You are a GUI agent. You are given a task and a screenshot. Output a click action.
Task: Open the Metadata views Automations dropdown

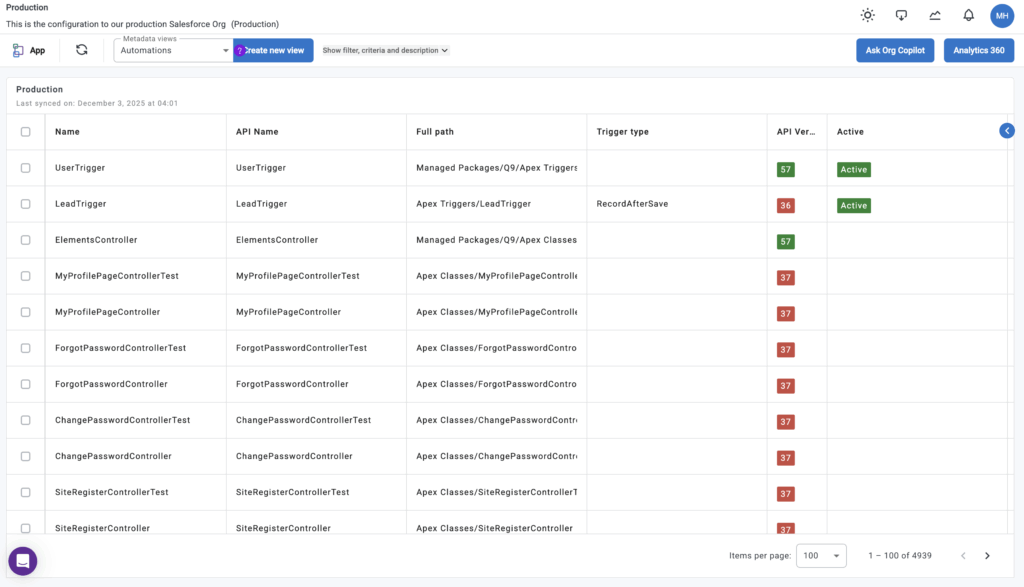point(174,50)
